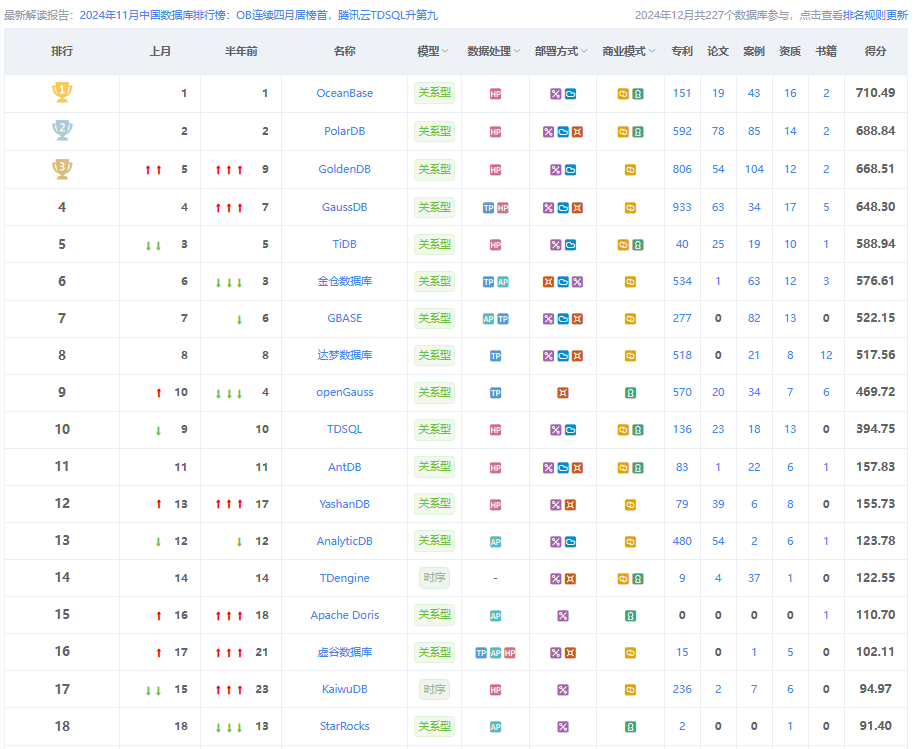Click the TP icon in openGauss row

click(x=495, y=393)
